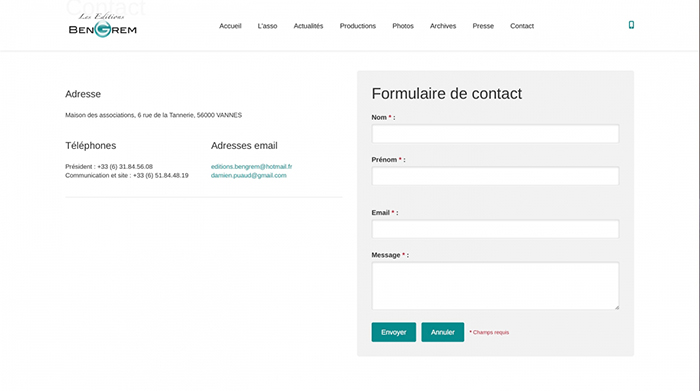Click the Message text area
Screen dimensions: 700x391
[x=495, y=286]
